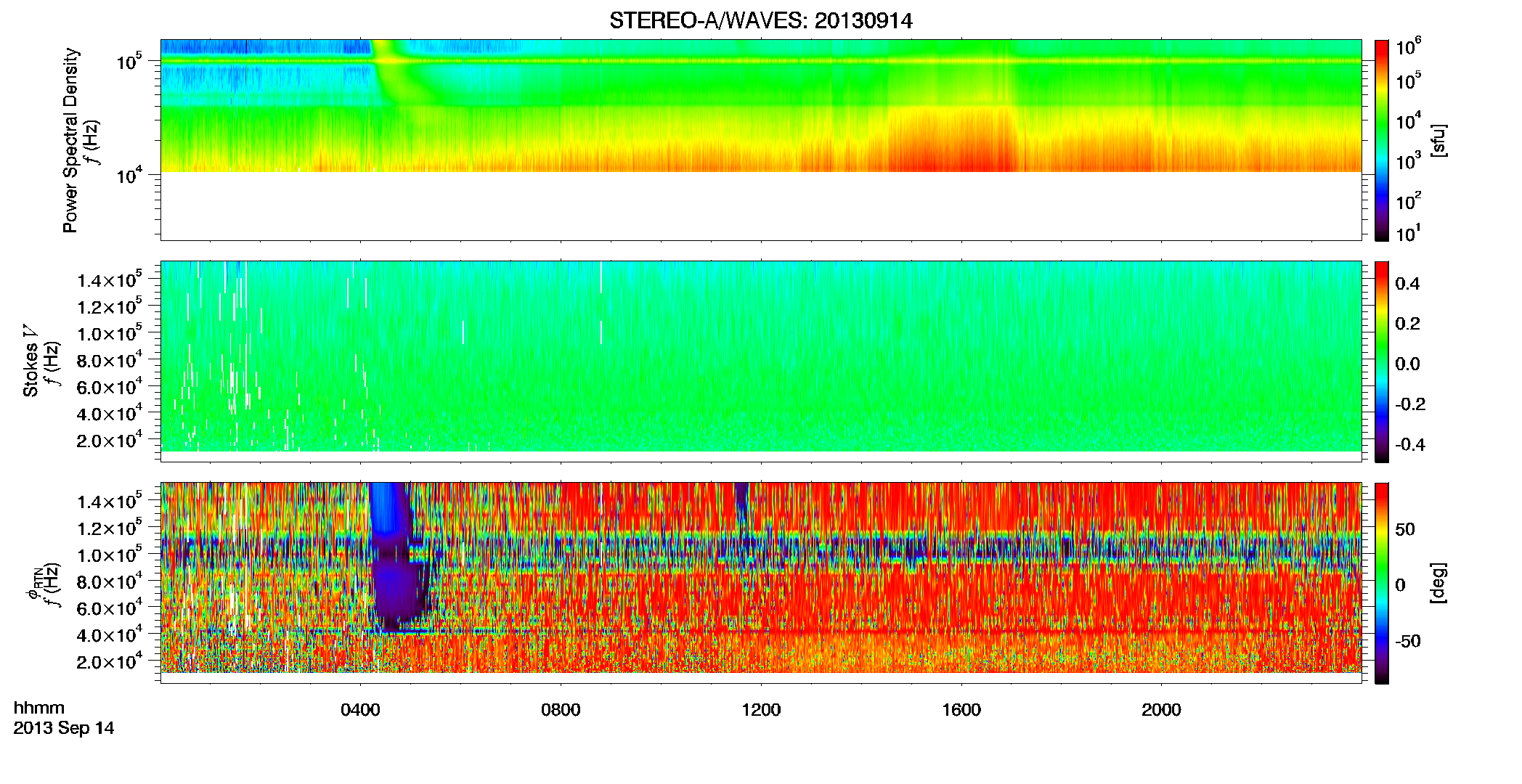This screenshot has width=1522, height=784.
Task: Click the Stokes V color bar
Action: [1382, 362]
